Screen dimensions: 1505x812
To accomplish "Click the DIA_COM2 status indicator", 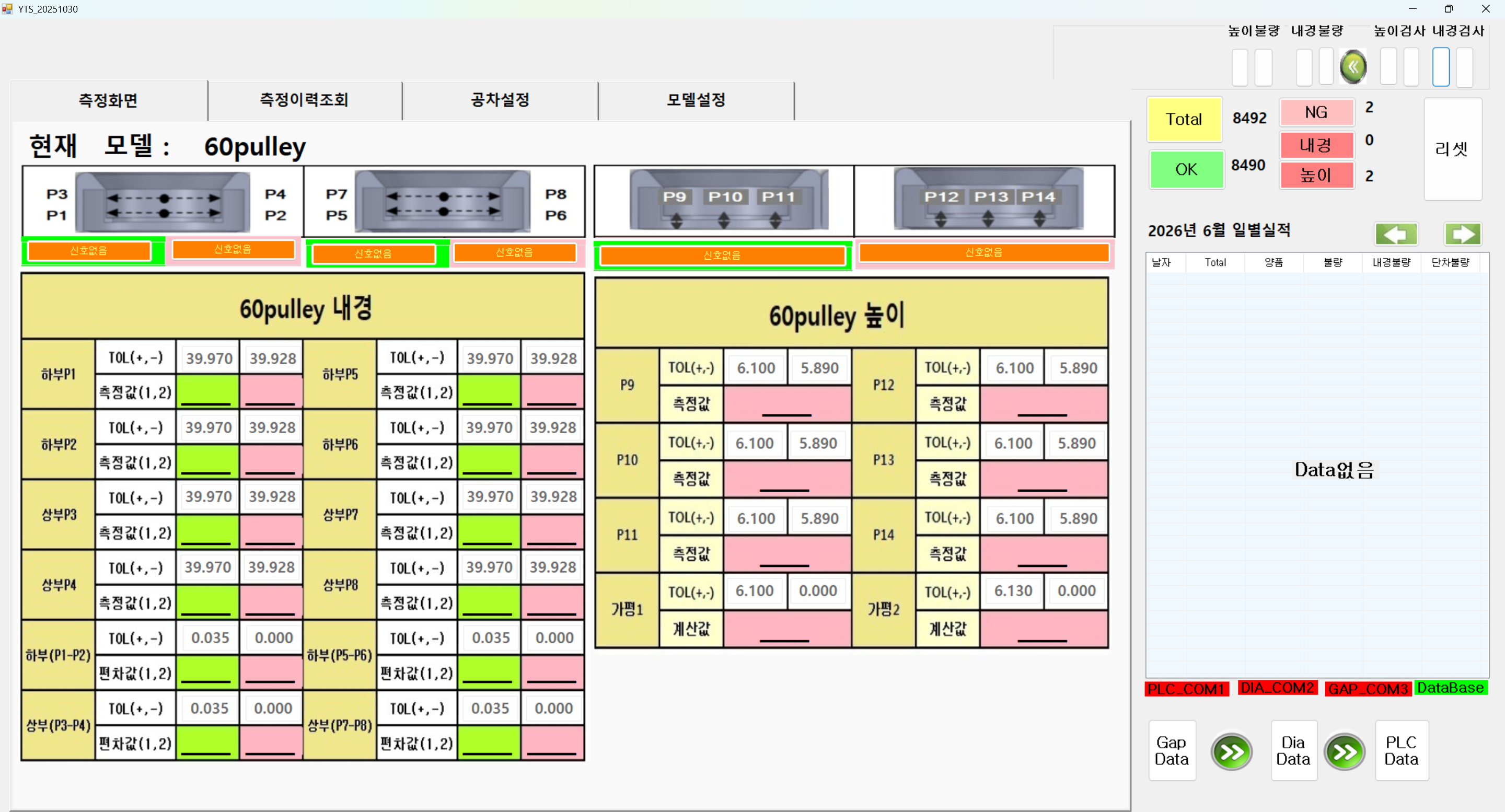I will pos(1277,688).
